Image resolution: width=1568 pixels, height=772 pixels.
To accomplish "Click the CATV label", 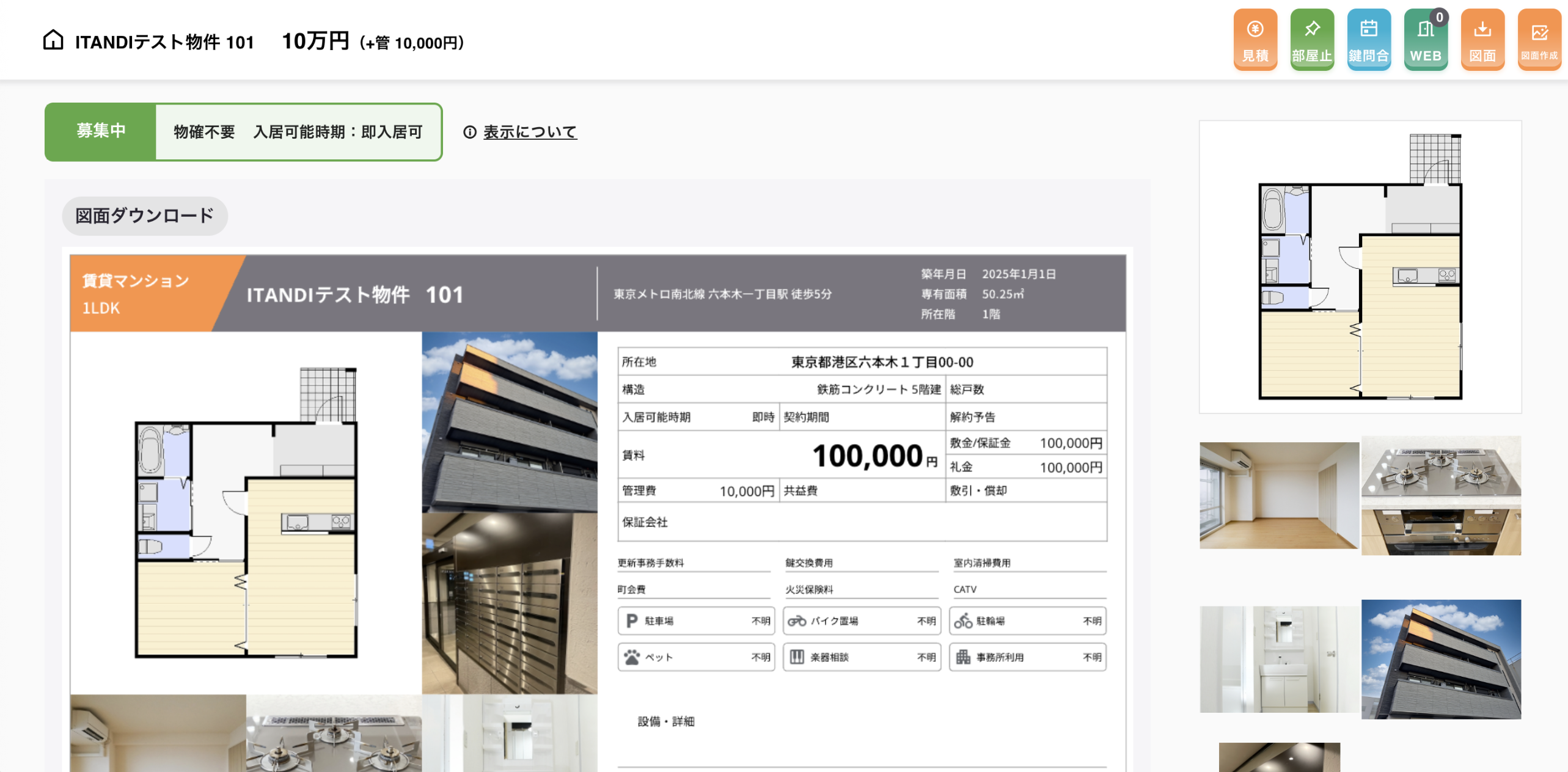I will pos(965,589).
